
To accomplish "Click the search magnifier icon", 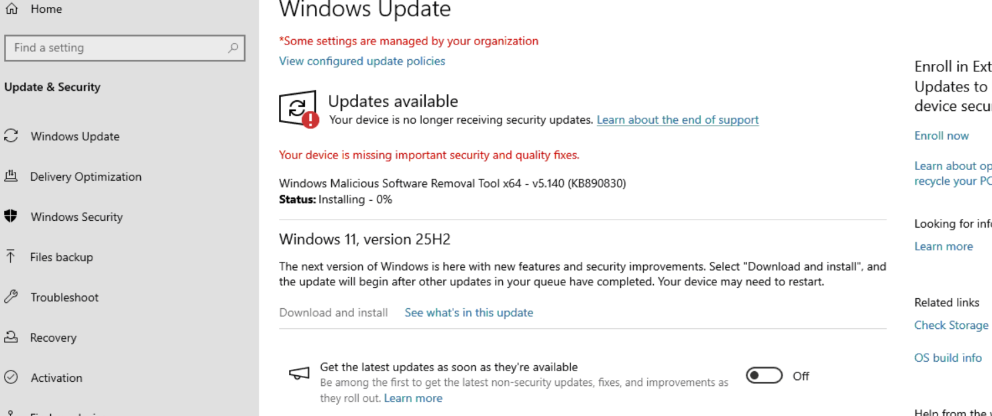I will (x=233, y=47).
